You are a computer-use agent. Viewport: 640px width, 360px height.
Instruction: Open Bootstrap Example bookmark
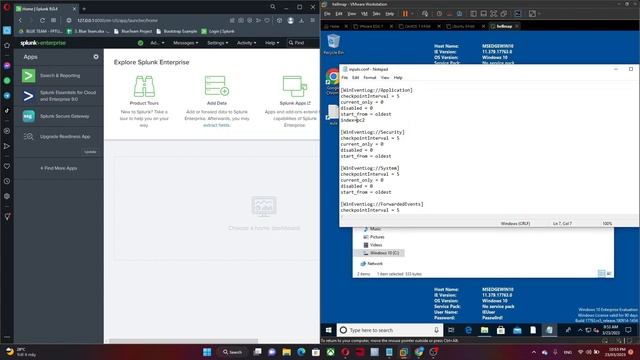click(176, 31)
